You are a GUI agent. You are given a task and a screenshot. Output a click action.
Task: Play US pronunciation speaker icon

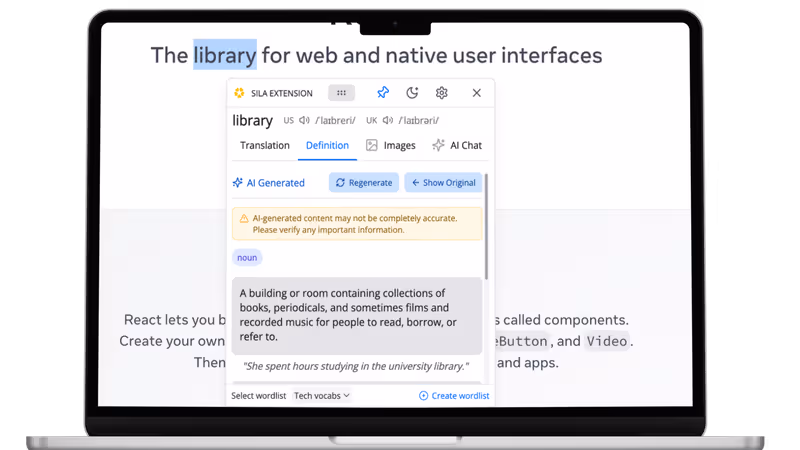tap(305, 120)
